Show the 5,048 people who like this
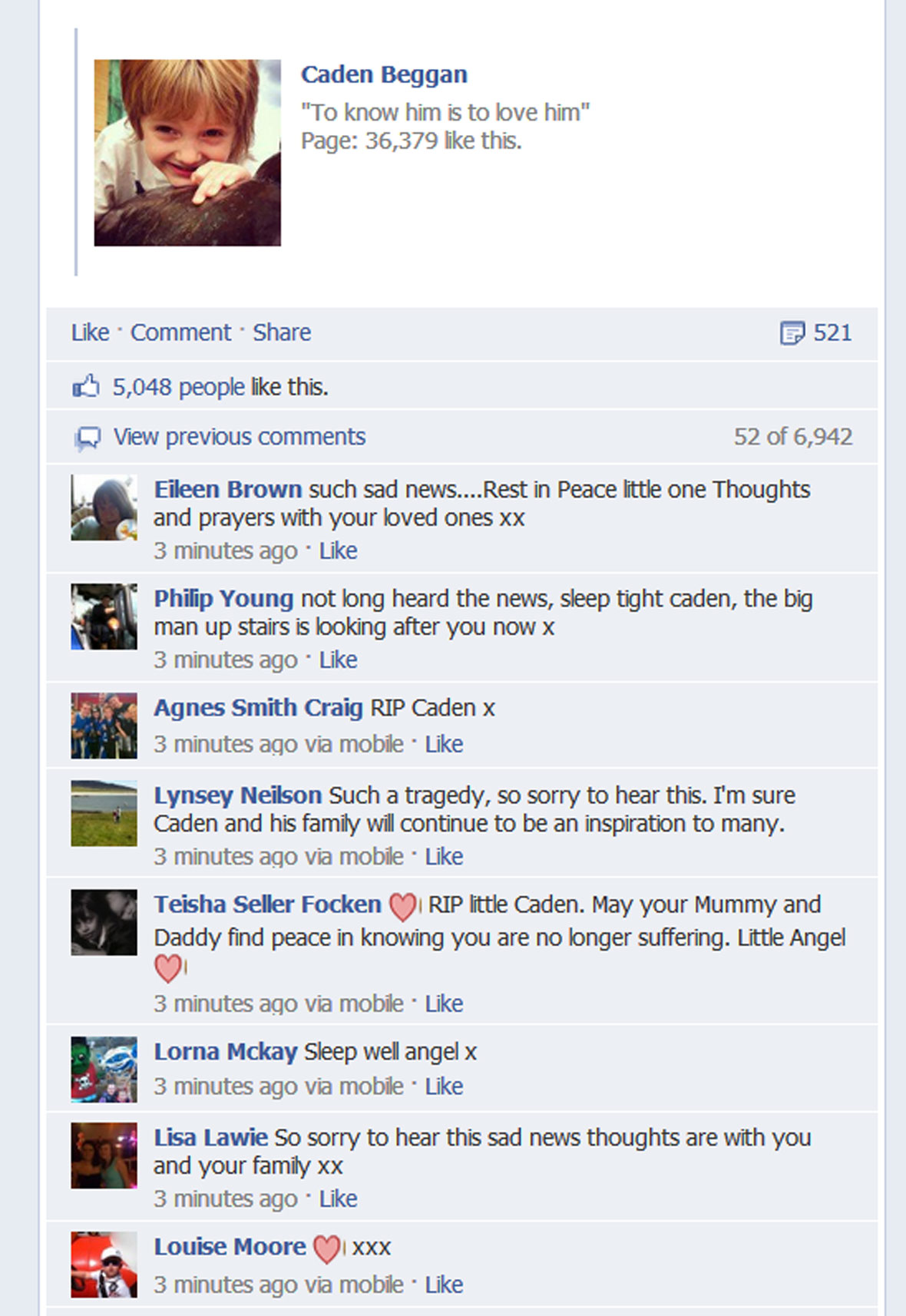Image resolution: width=906 pixels, height=1316 pixels. [179, 387]
